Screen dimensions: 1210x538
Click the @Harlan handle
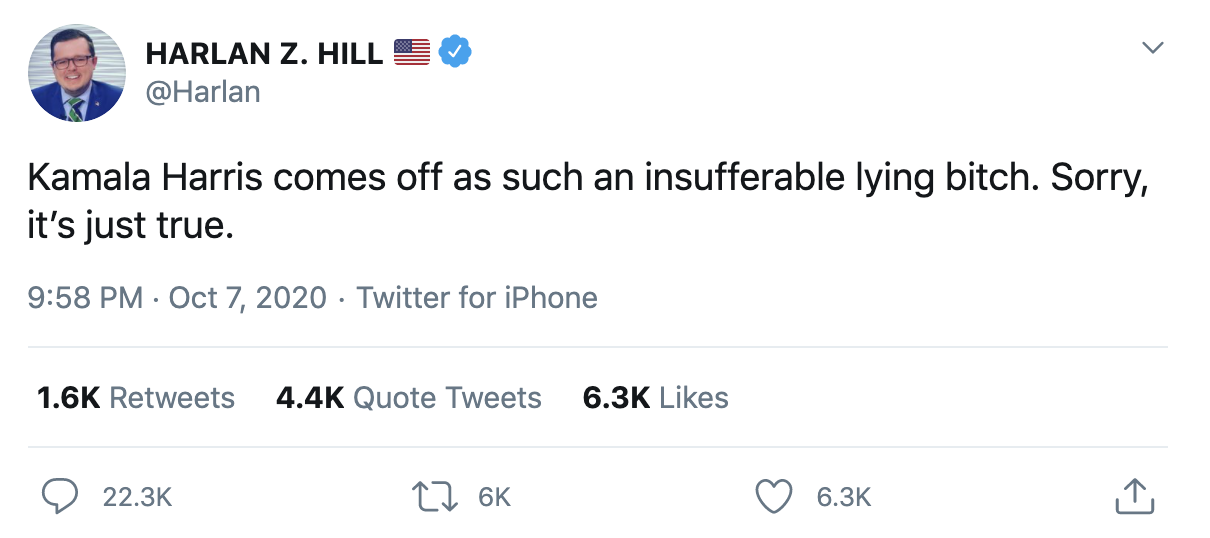tap(203, 92)
